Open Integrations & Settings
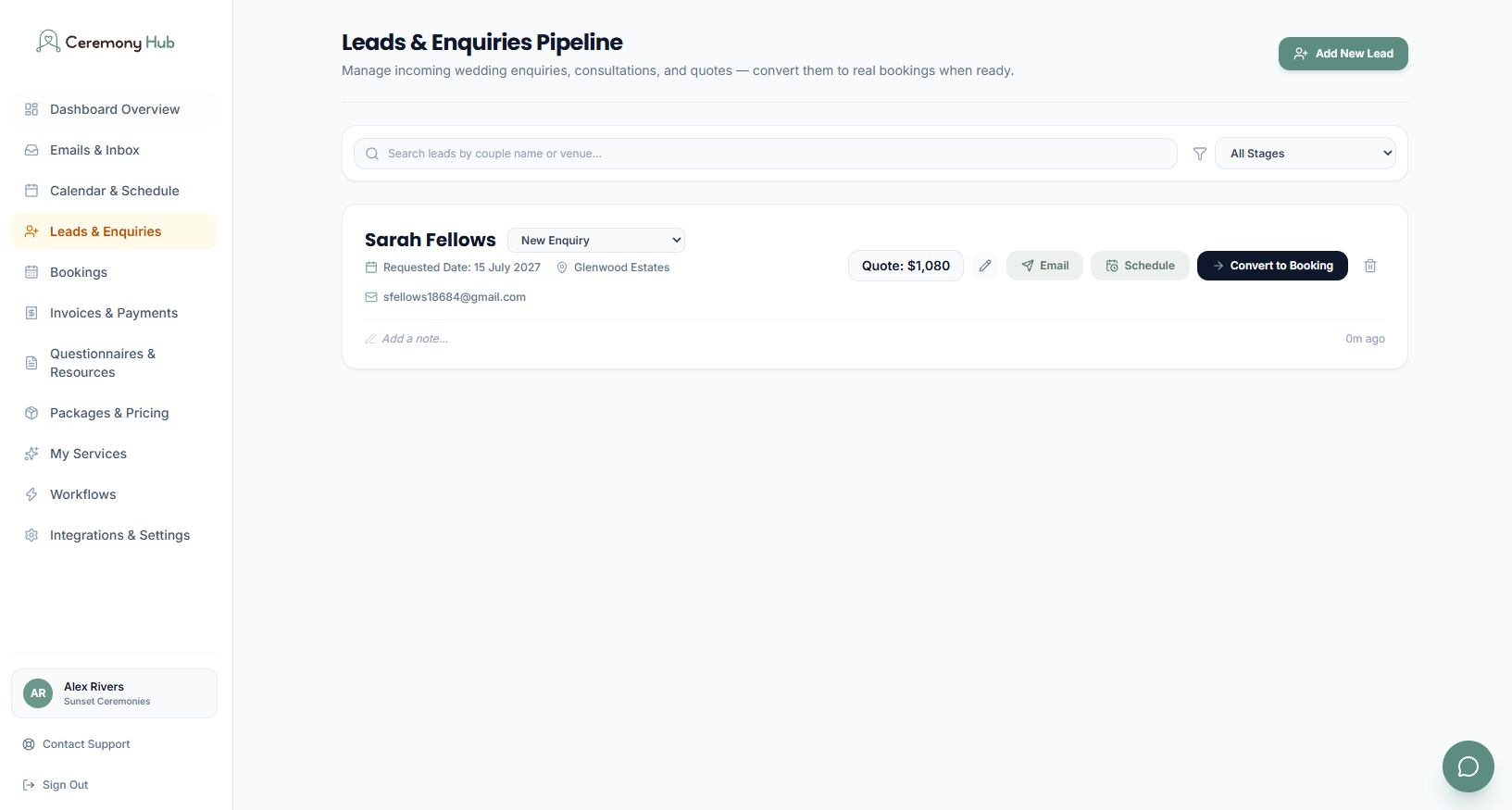The image size is (1512, 810). pyautogui.click(x=115, y=535)
